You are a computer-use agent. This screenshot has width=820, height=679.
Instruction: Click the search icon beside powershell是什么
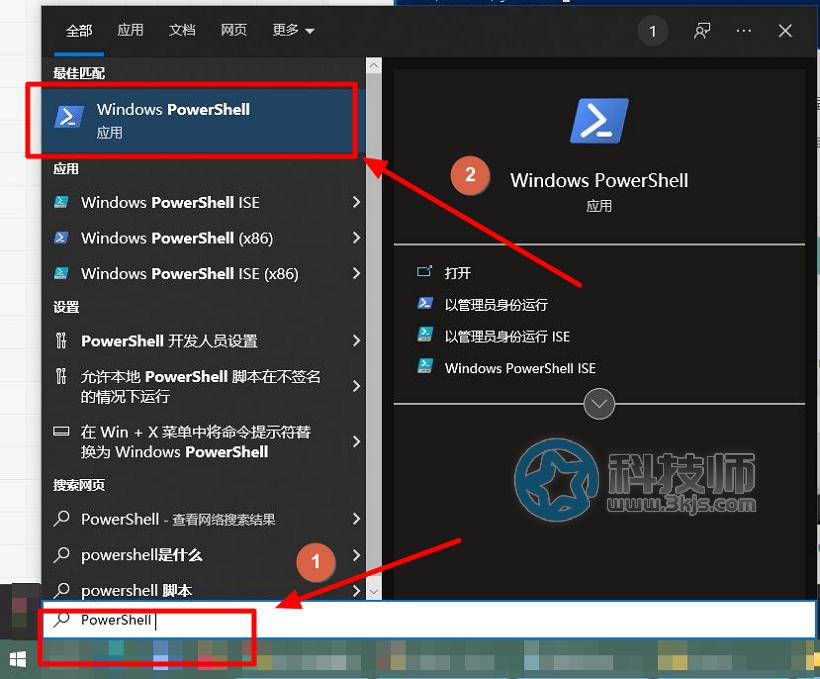62,554
